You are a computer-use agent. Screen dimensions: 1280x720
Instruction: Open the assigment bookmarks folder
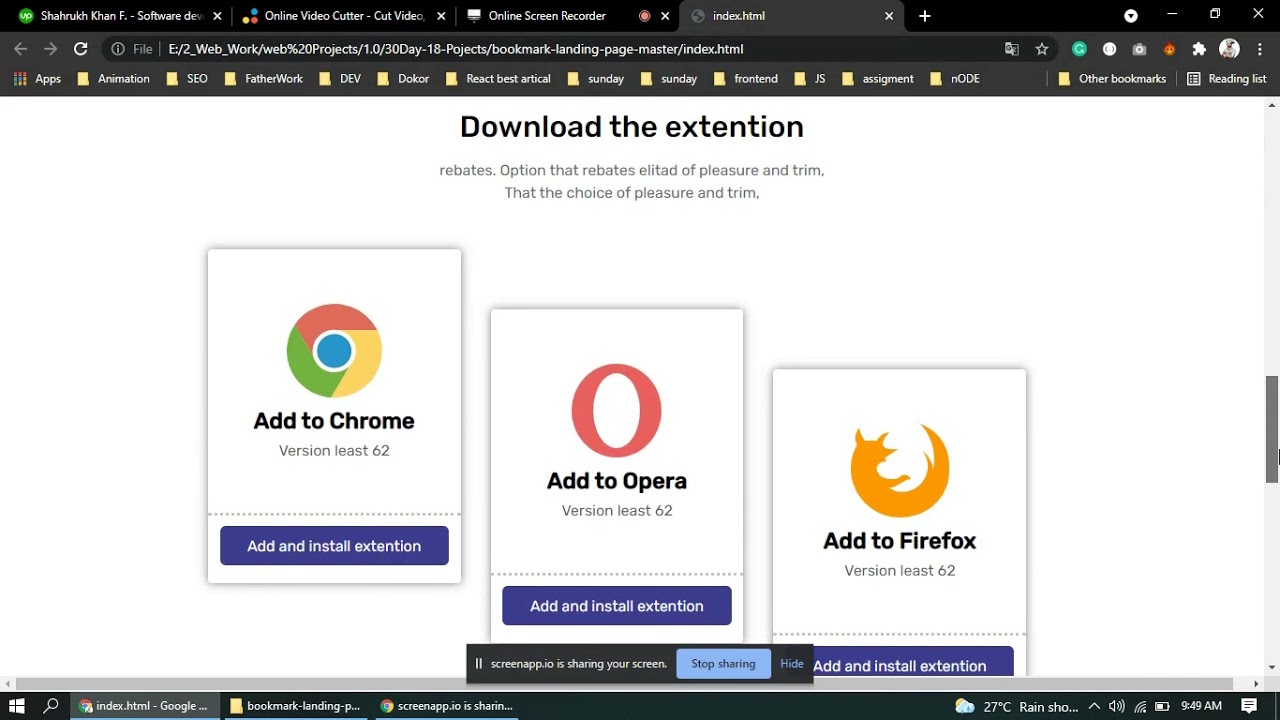pos(877,79)
